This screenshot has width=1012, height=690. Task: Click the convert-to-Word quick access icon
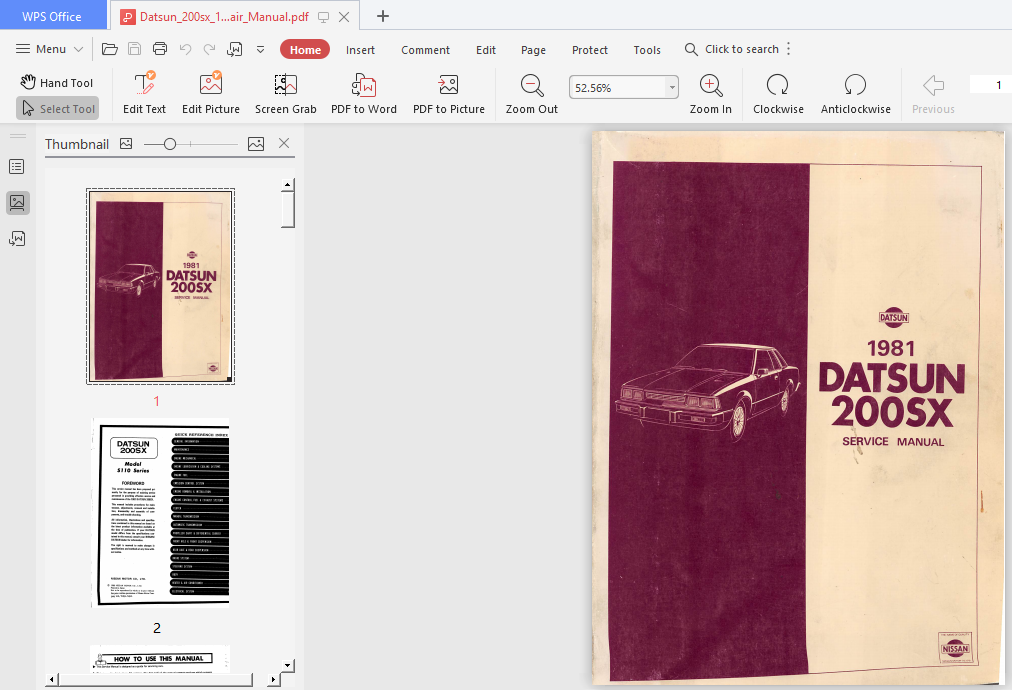234,49
